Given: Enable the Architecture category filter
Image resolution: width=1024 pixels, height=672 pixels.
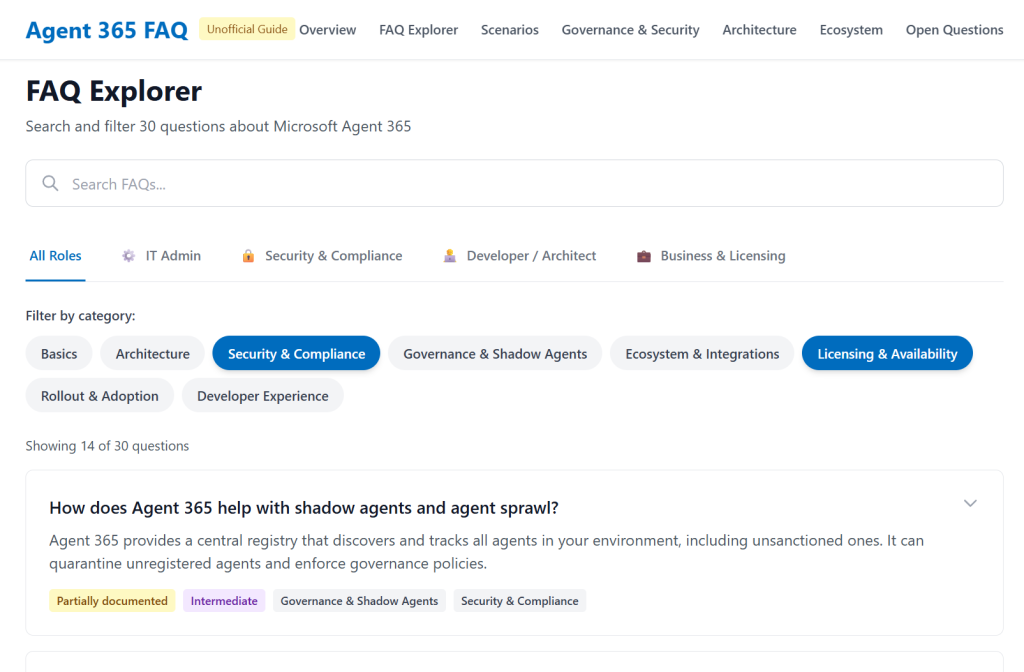Looking at the screenshot, I should [x=152, y=354].
